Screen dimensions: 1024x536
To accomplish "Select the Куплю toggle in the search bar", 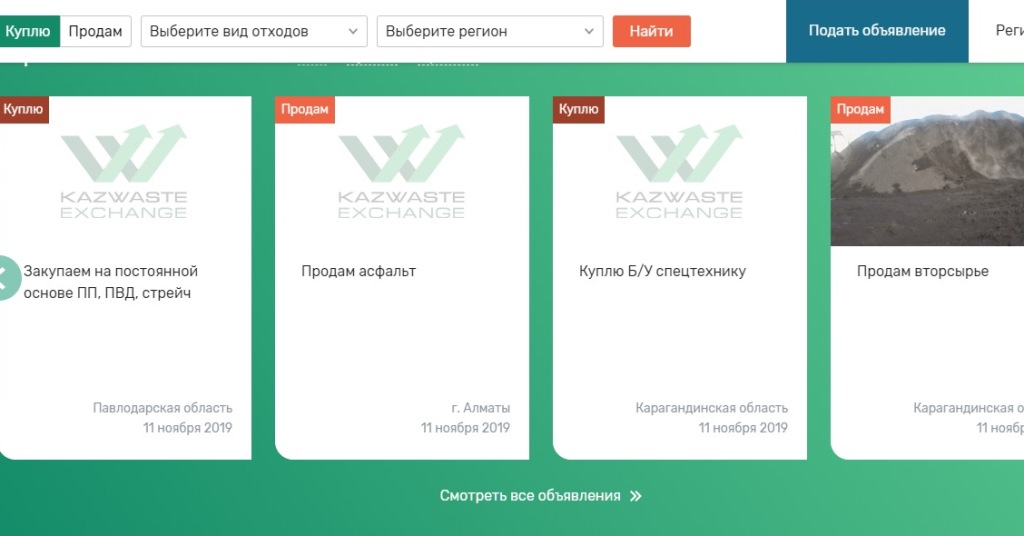I will click(x=28, y=31).
